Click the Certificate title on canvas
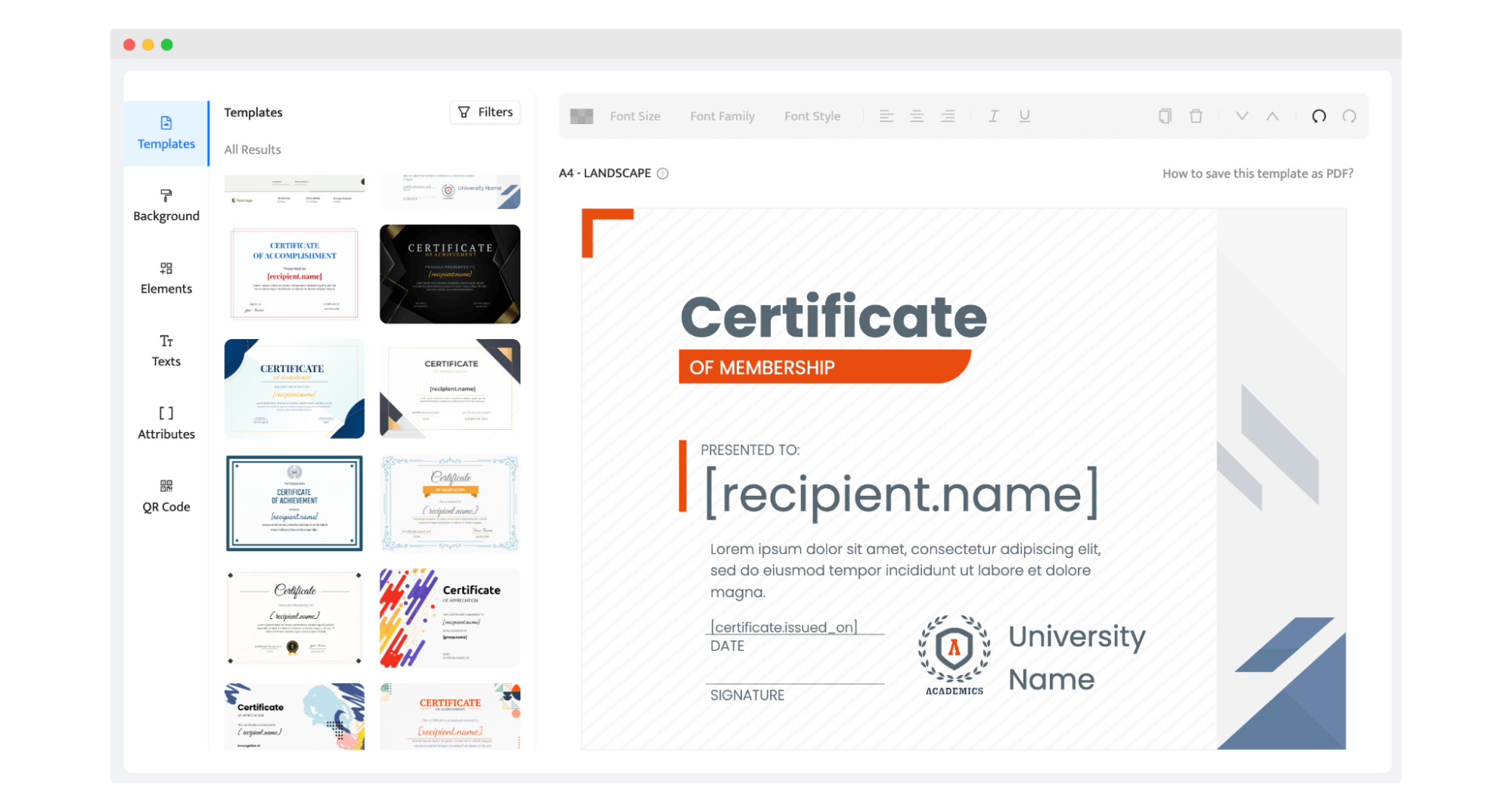The width and height of the screenshot is (1512, 812). click(x=833, y=316)
